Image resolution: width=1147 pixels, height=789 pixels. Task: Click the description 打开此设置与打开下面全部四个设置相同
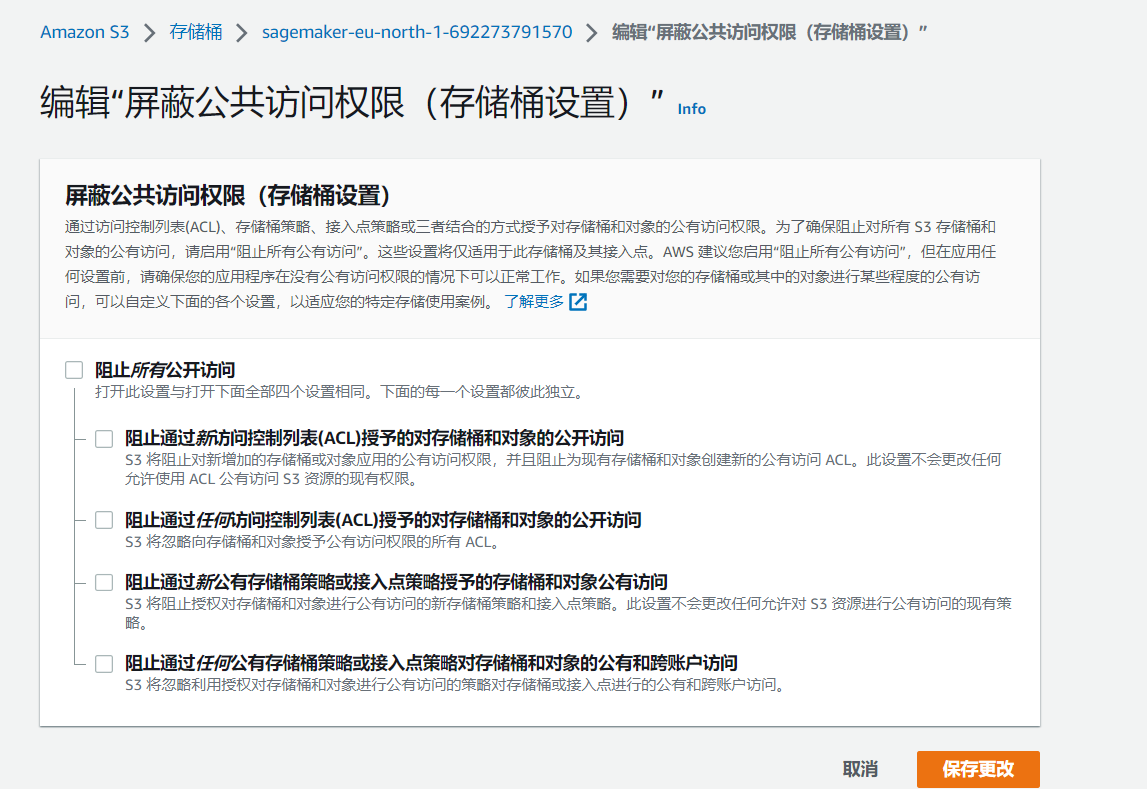click(x=340, y=392)
